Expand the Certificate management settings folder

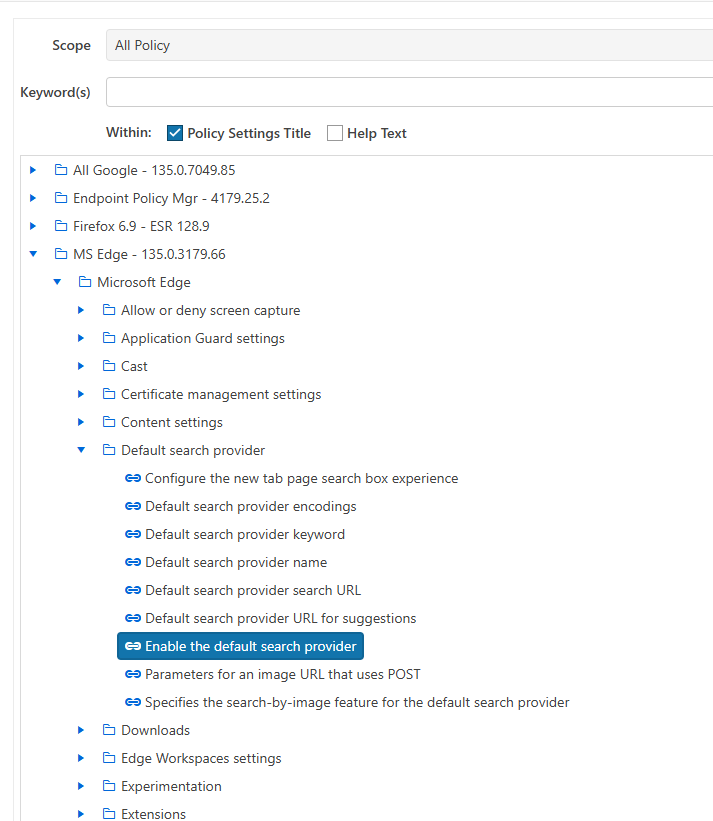pyautogui.click(x=81, y=394)
